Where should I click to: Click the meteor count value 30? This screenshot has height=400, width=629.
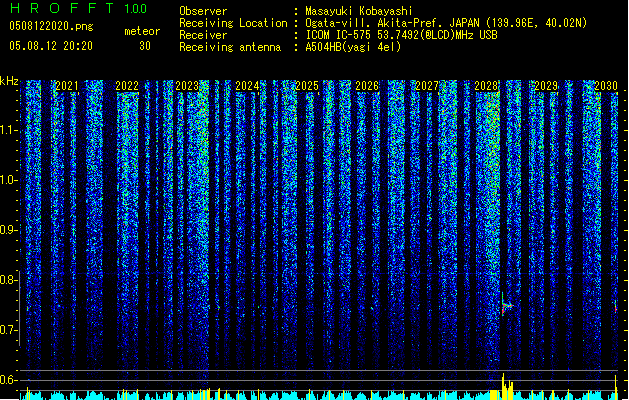pos(145,46)
